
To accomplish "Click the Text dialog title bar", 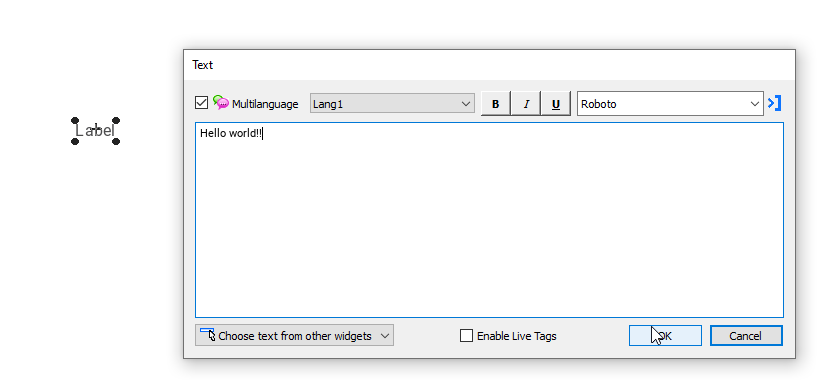I will pos(489,65).
